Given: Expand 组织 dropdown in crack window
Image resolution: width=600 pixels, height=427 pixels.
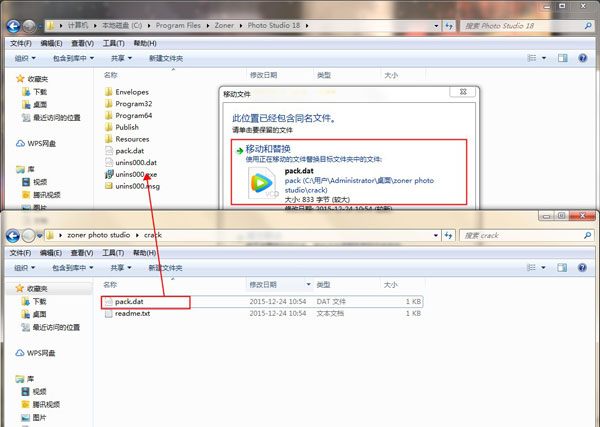Looking at the screenshot, I should click(24, 267).
